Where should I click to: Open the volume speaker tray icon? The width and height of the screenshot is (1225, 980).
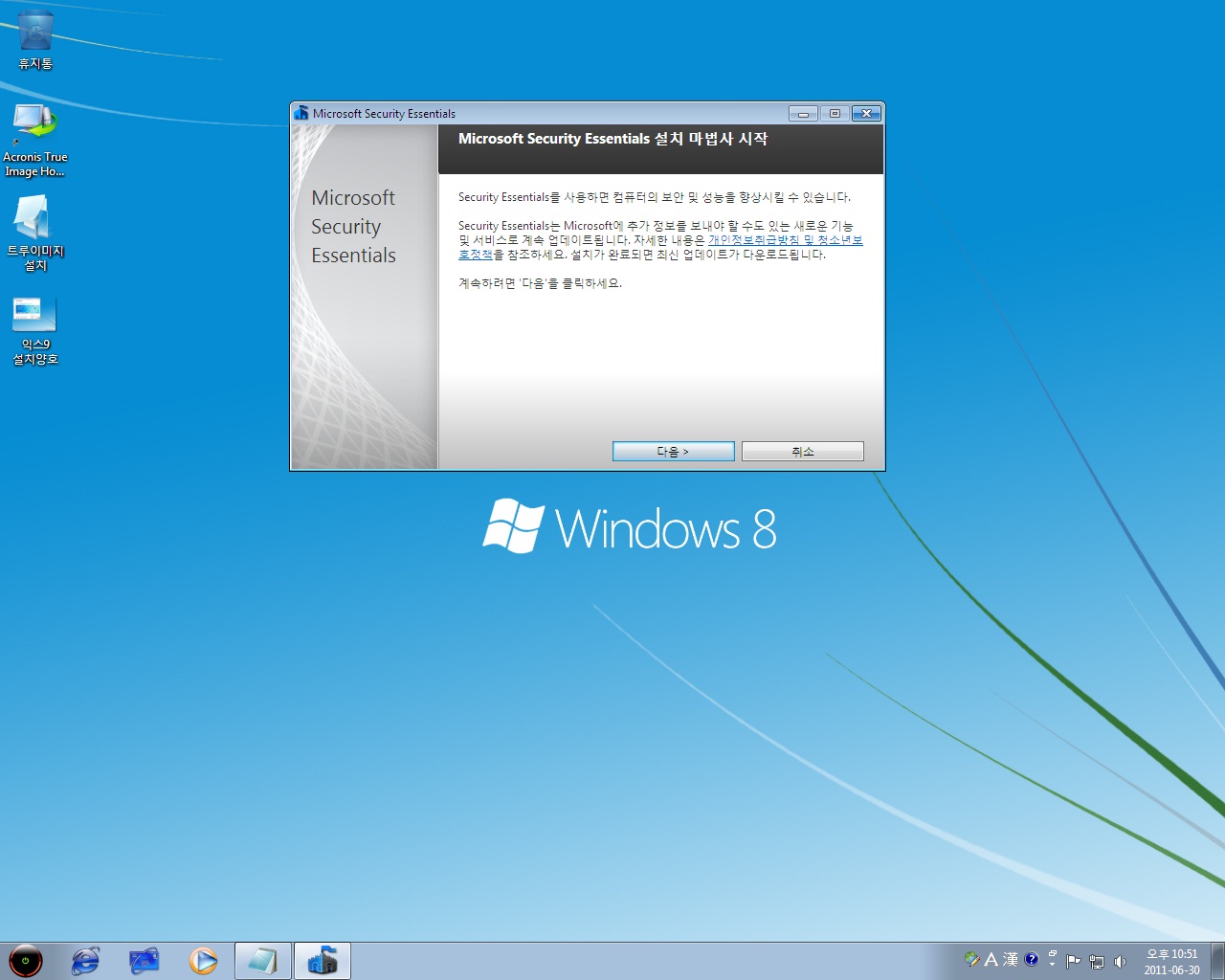click(x=1120, y=961)
